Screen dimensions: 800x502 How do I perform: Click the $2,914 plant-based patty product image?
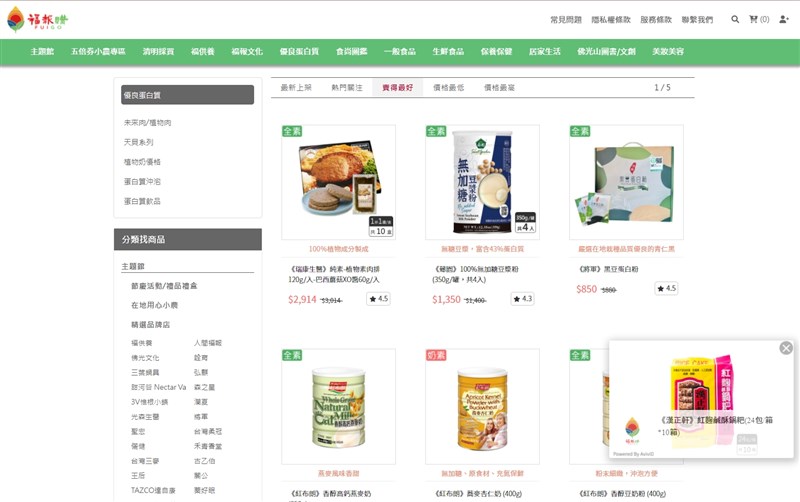point(338,182)
